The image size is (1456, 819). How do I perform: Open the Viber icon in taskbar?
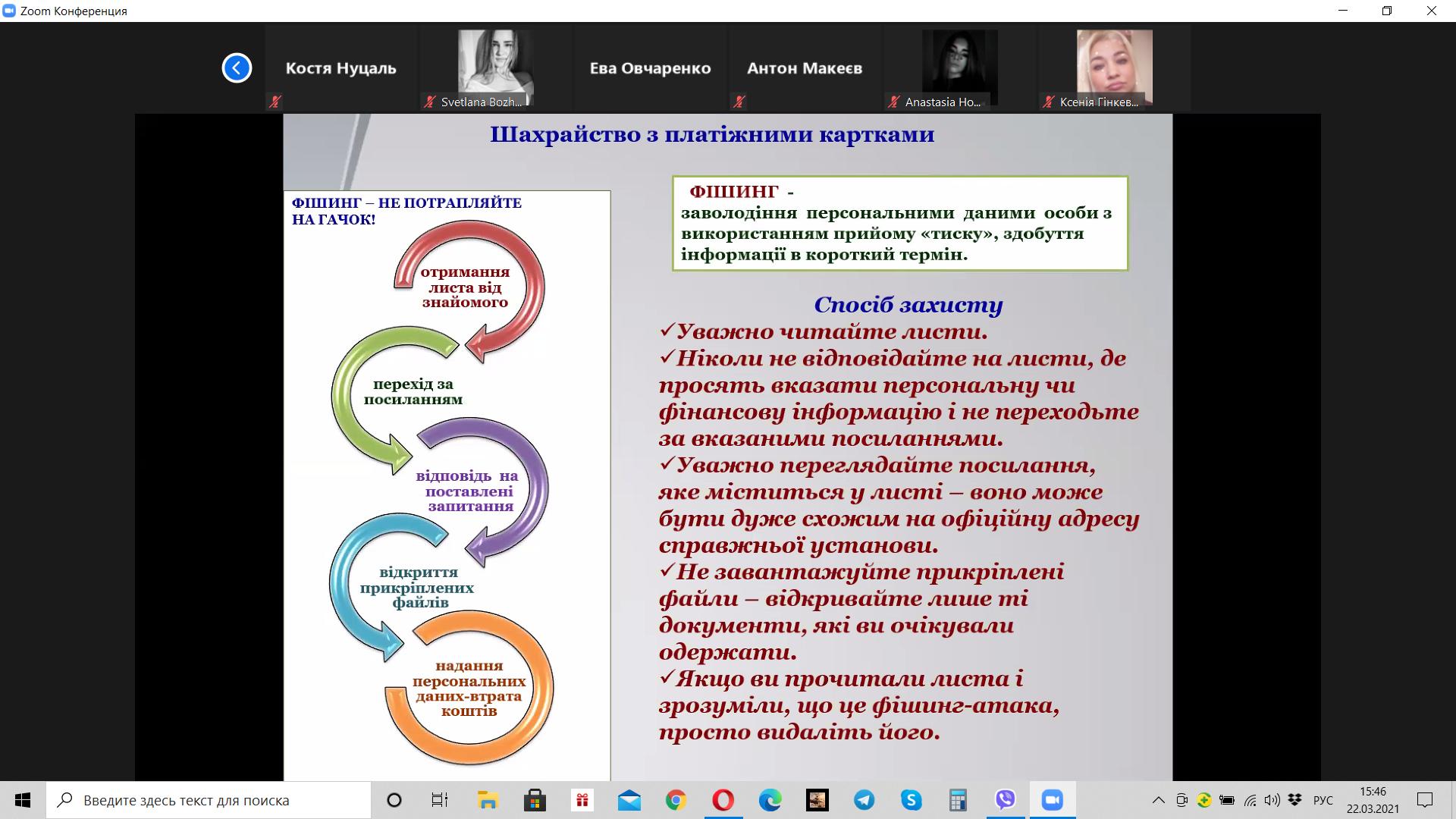click(x=1005, y=800)
